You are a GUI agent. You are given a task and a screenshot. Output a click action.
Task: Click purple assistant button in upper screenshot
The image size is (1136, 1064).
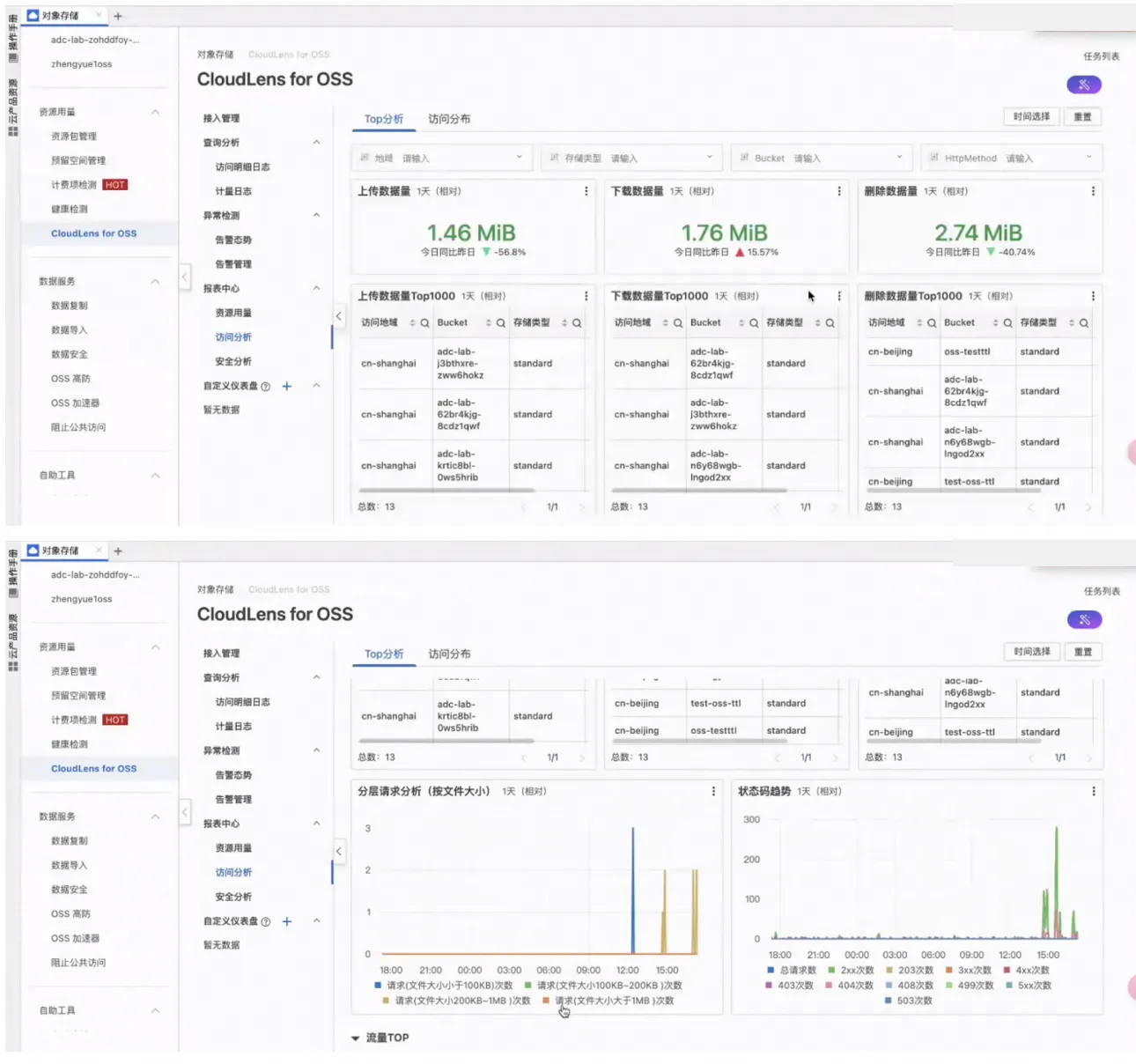pos(1084,85)
